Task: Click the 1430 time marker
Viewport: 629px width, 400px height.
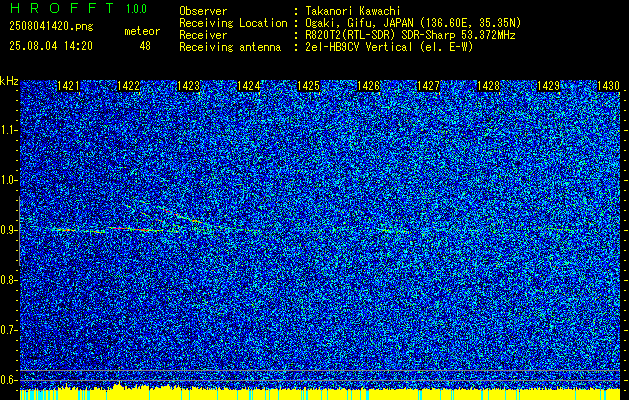Action: pyautogui.click(x=609, y=85)
